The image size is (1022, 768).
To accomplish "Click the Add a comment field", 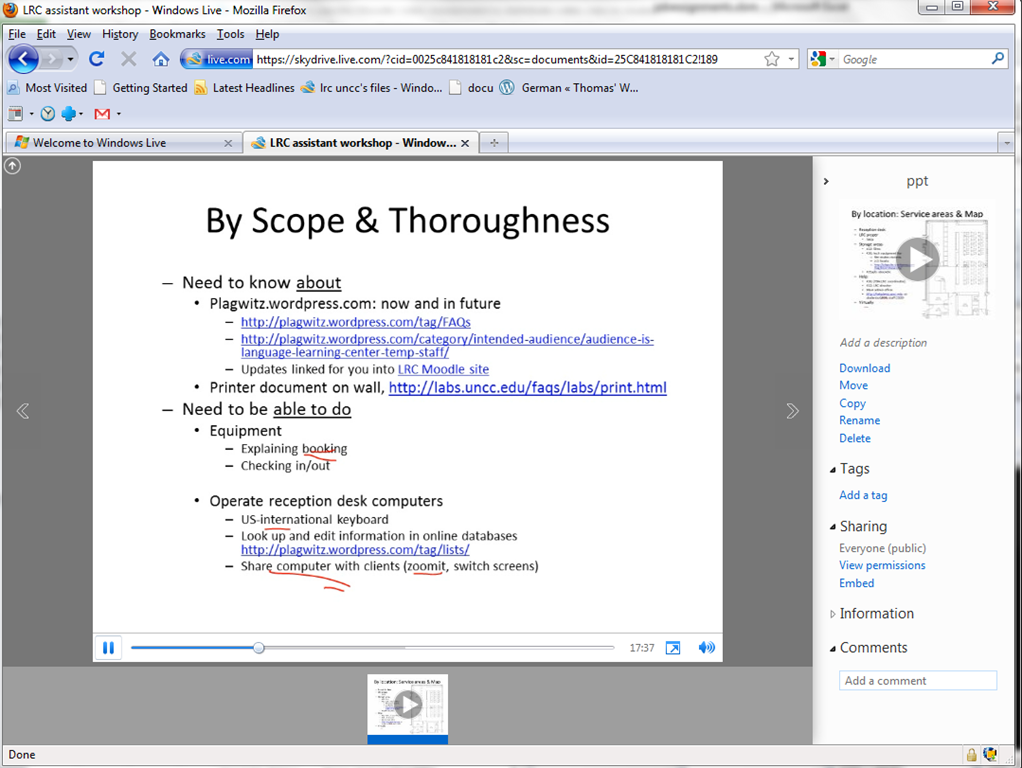I will coord(917,681).
